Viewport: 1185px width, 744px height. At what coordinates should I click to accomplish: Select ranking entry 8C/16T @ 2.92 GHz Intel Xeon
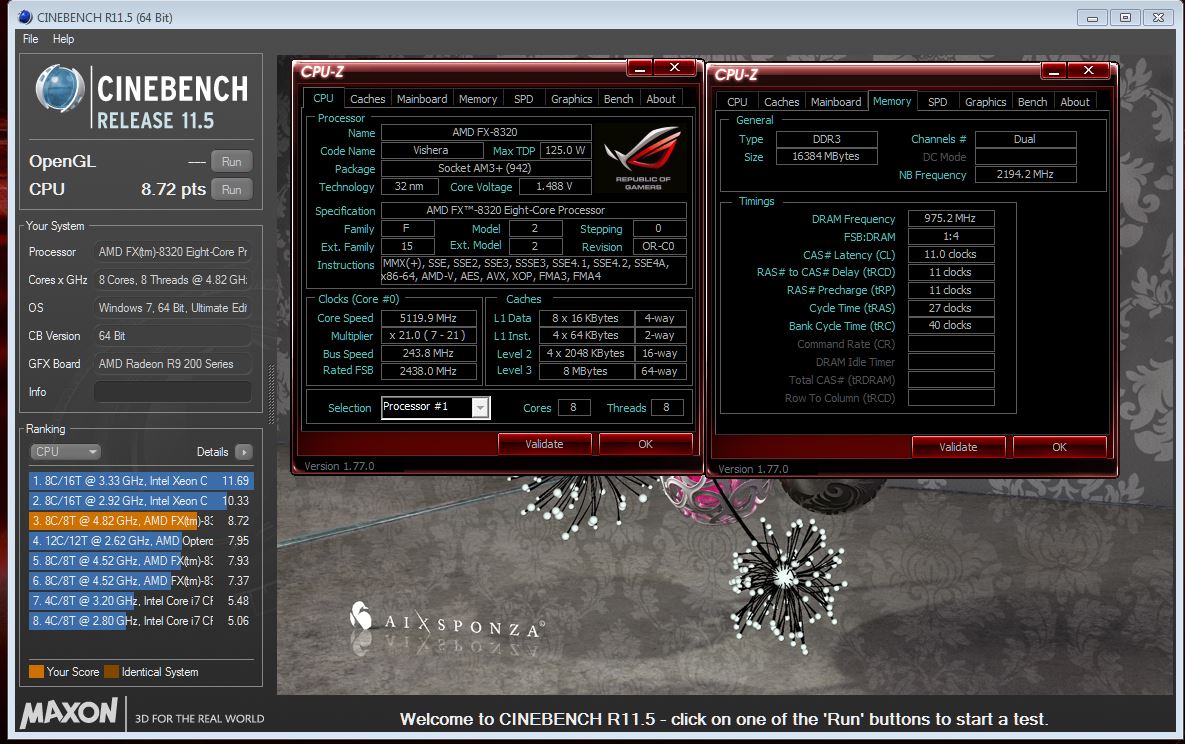[141, 501]
